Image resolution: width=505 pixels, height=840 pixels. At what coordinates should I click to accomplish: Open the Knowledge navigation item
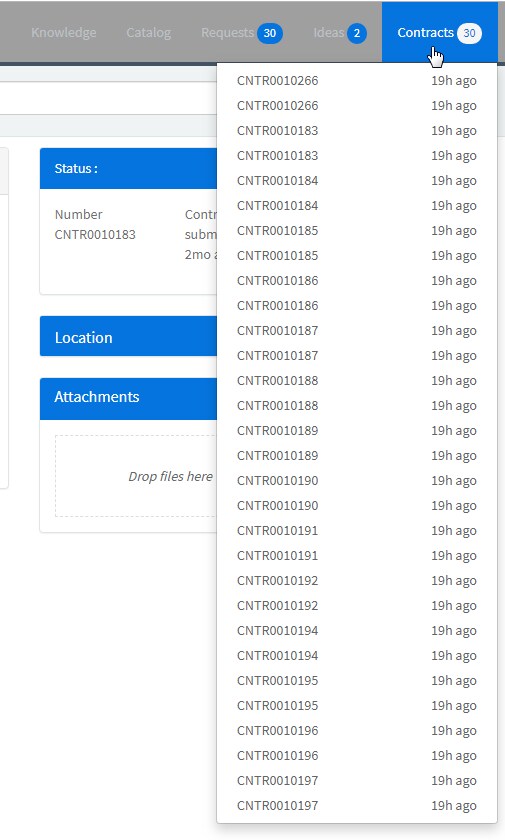64,33
